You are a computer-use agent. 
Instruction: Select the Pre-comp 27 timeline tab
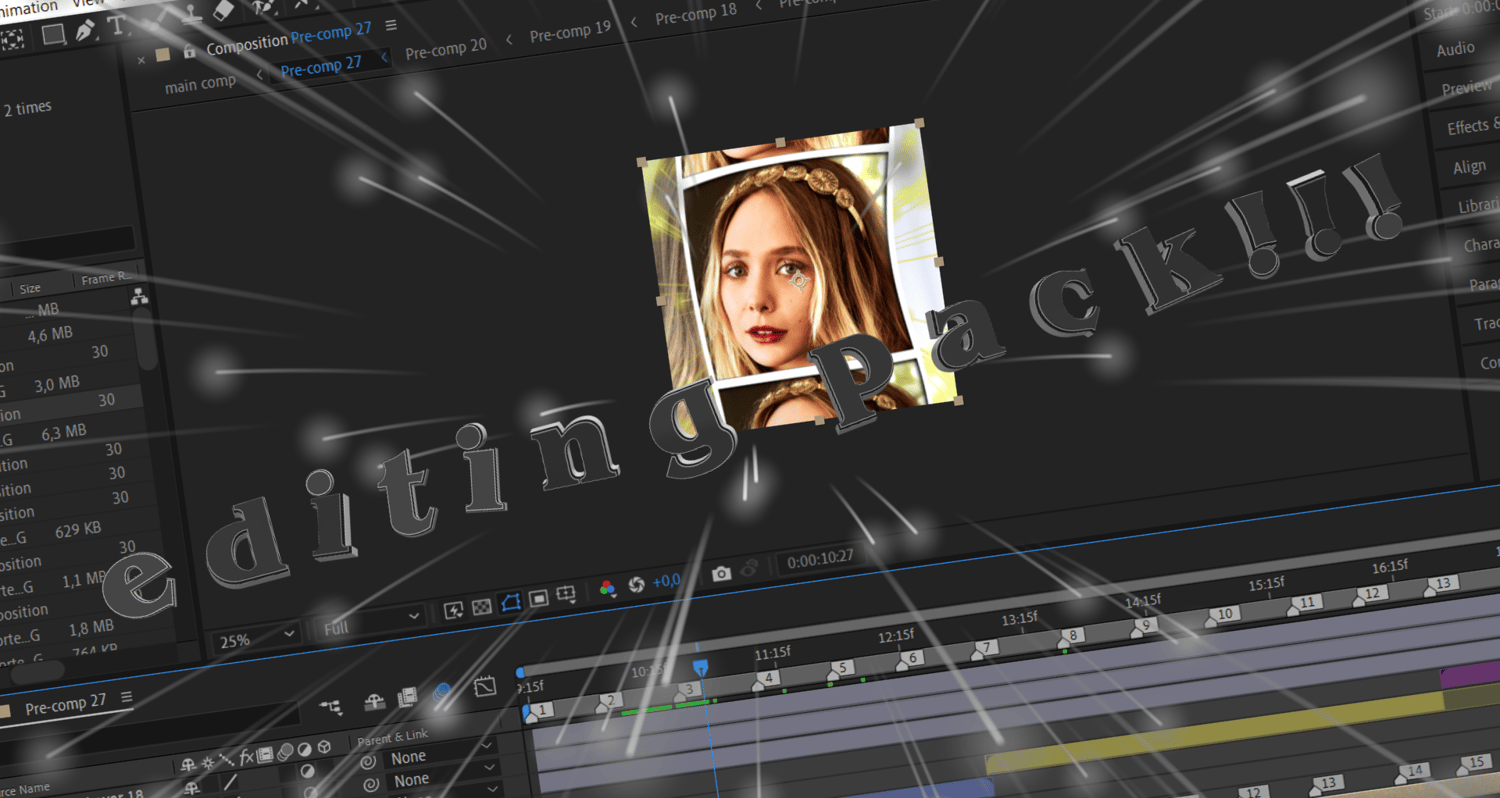click(65, 704)
